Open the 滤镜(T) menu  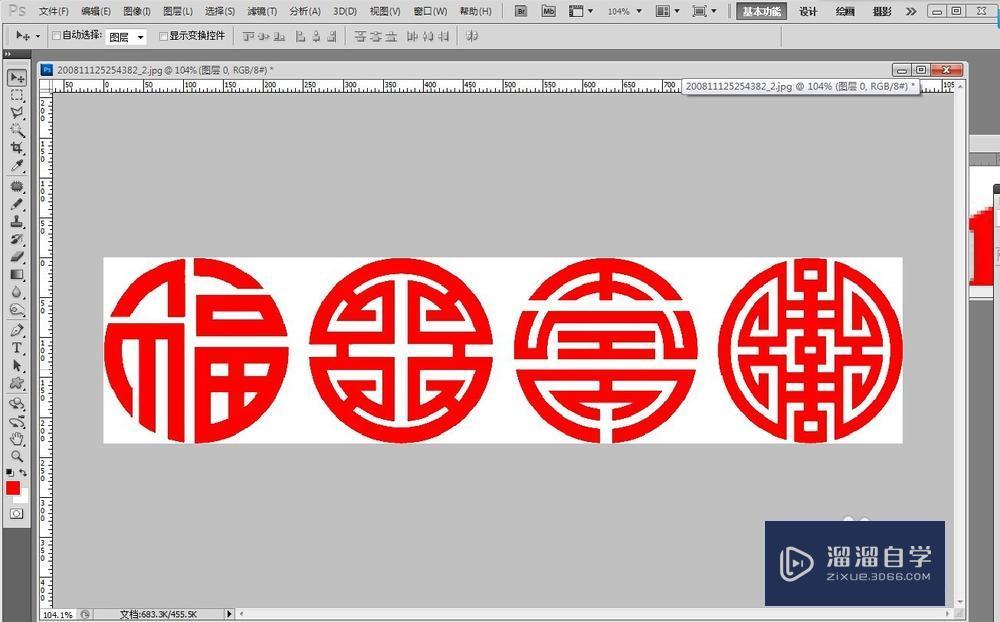click(262, 11)
